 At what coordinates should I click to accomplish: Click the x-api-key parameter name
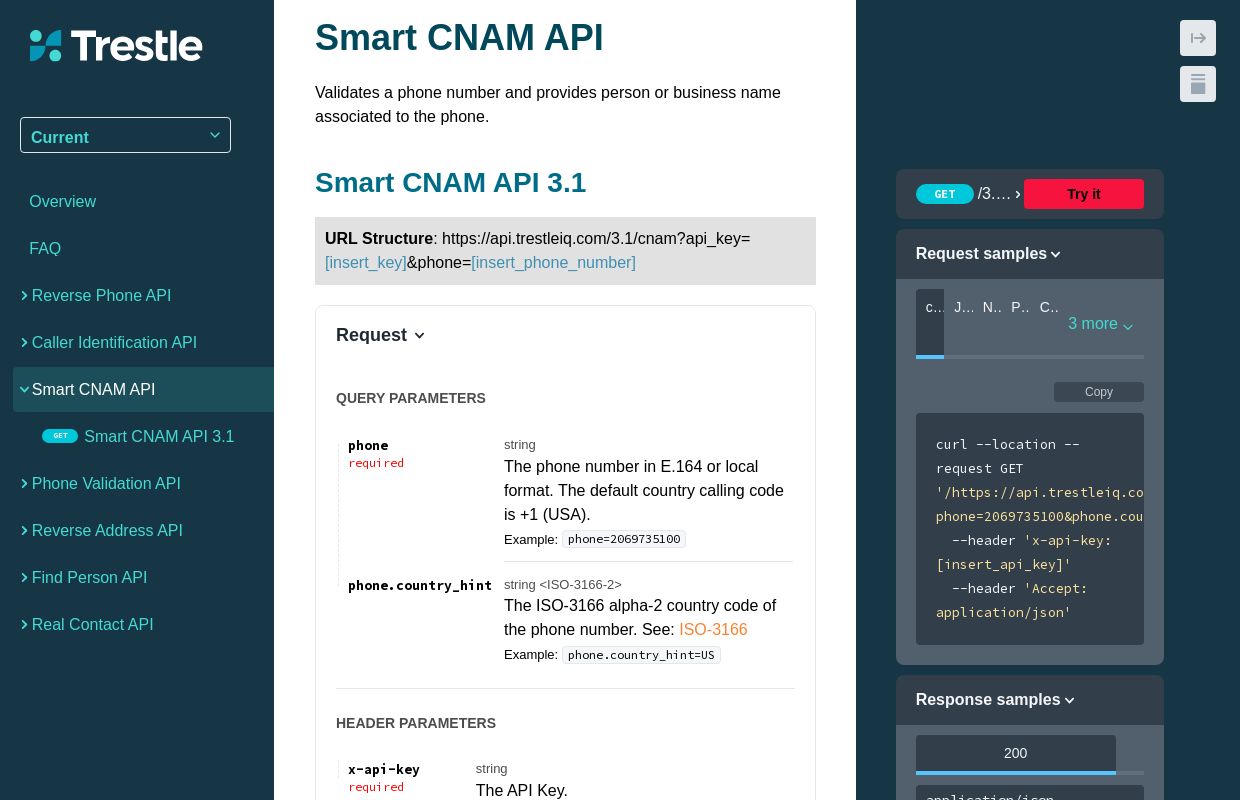(384, 769)
